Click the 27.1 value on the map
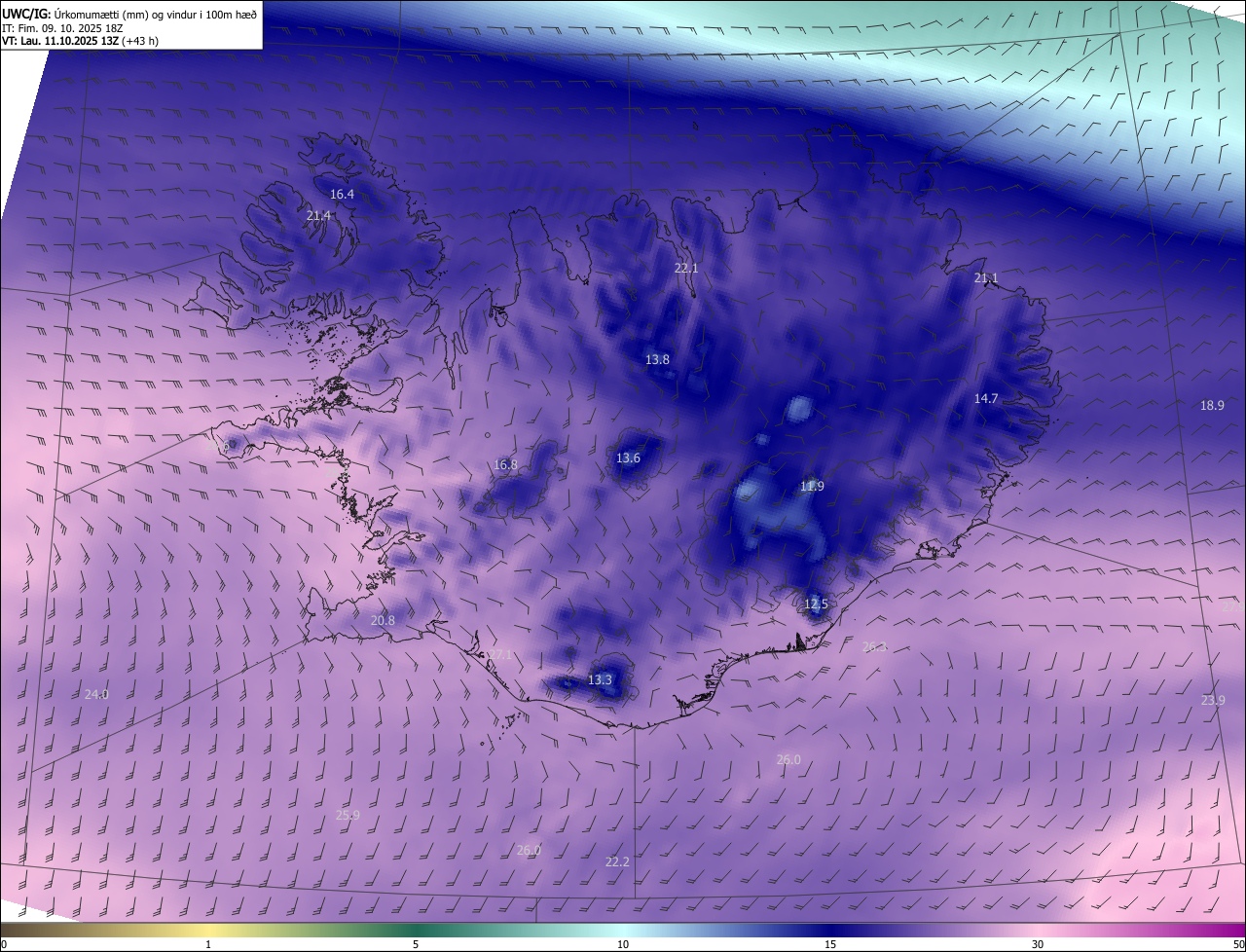 [x=499, y=656]
